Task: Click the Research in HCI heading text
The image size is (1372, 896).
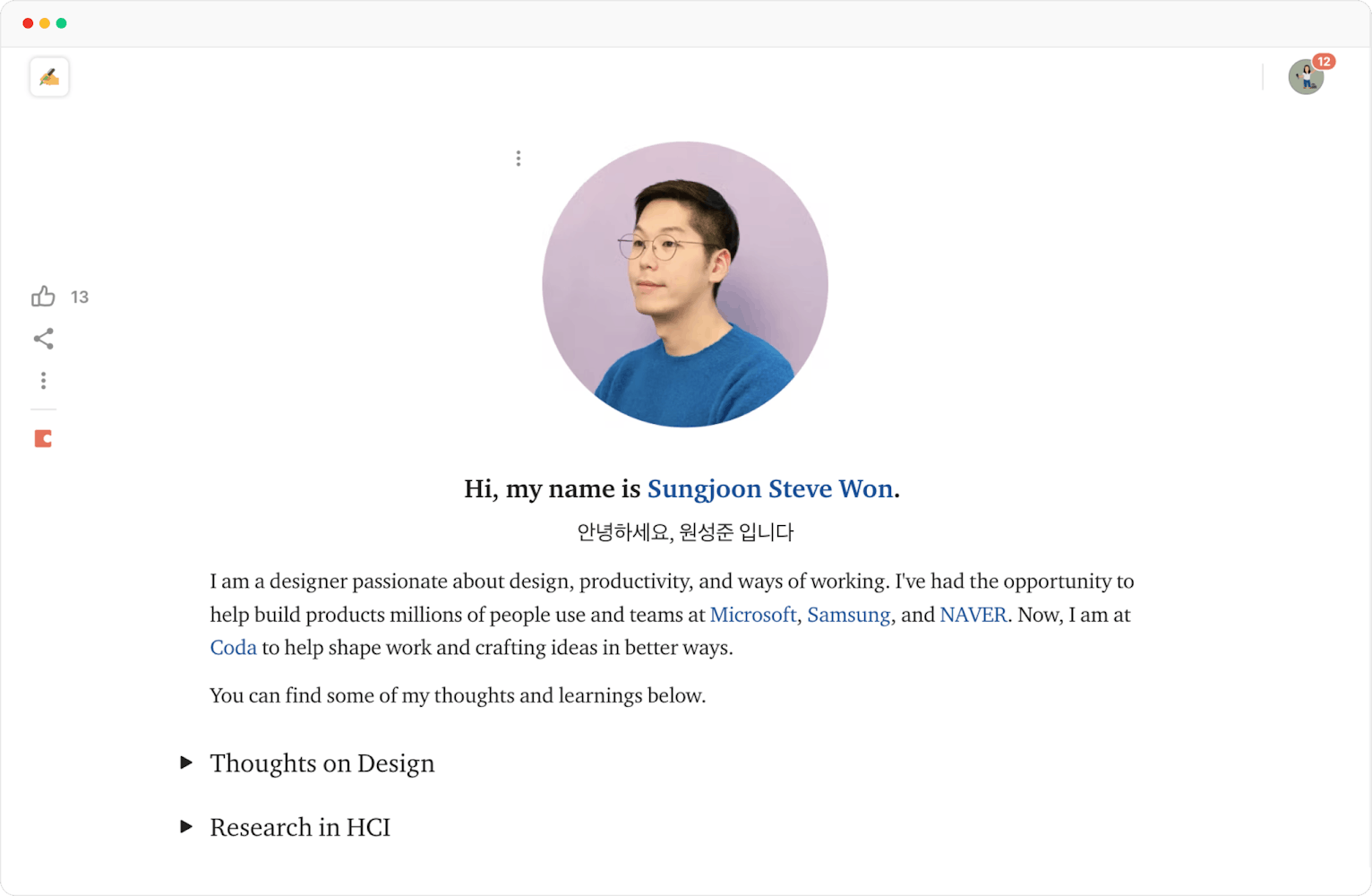Action: point(300,827)
